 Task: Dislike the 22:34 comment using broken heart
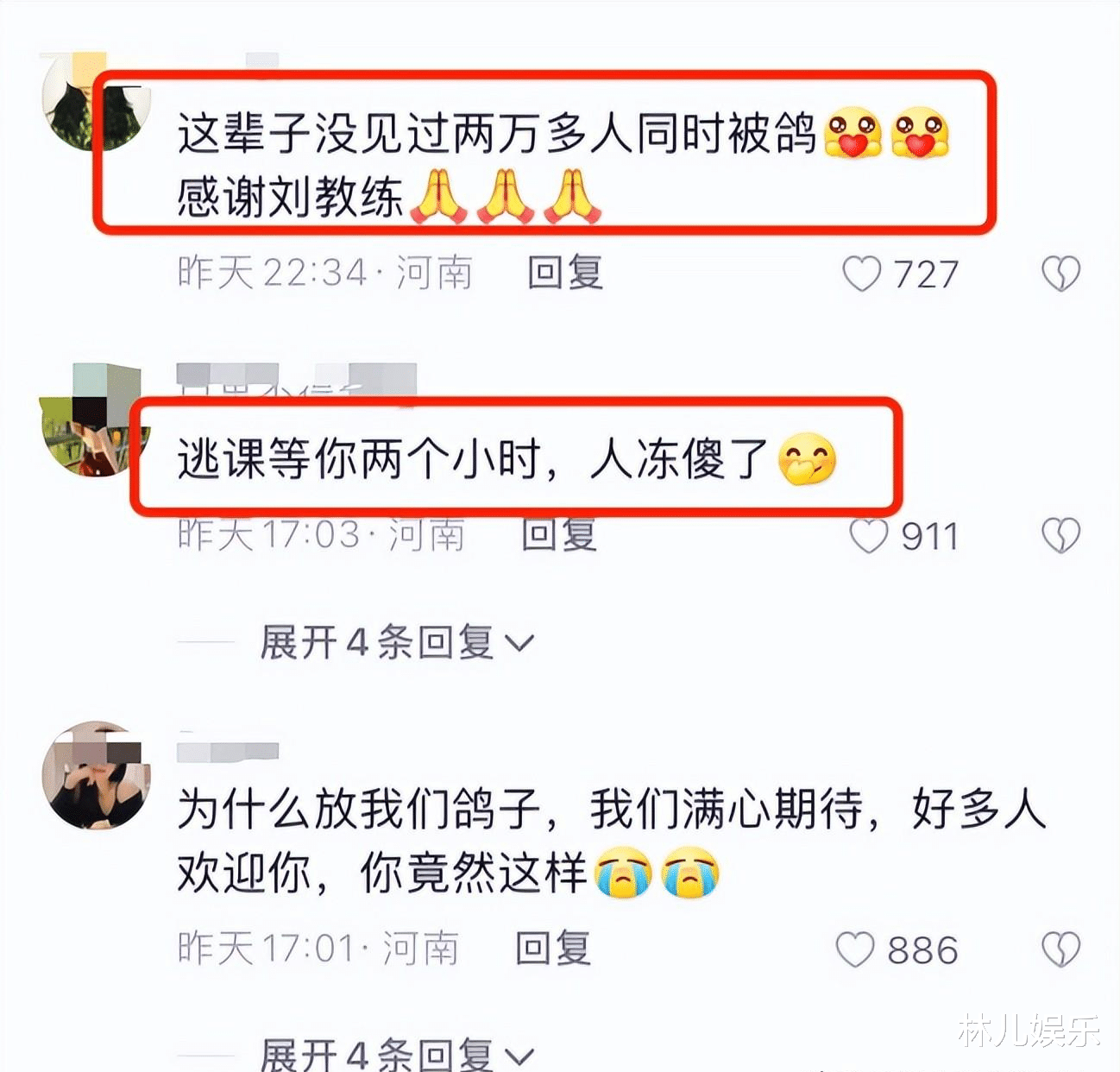[x=1060, y=274]
